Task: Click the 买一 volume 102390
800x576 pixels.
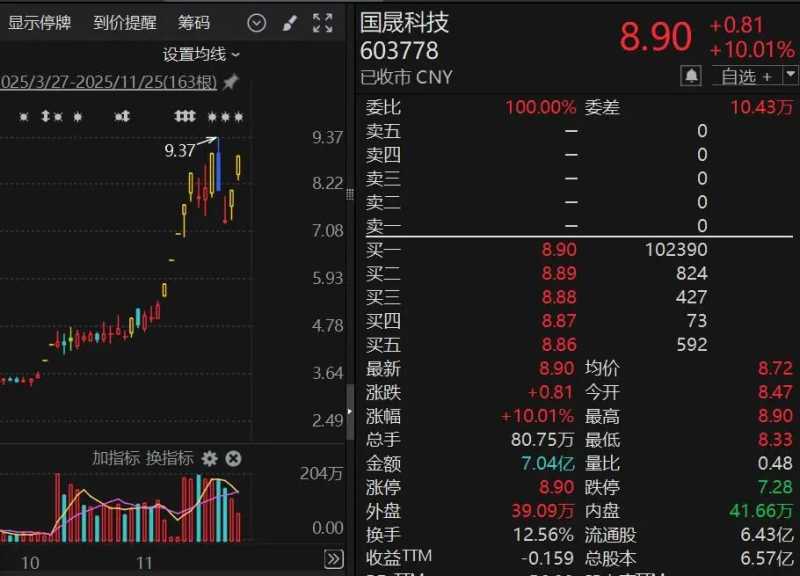Action: click(x=676, y=249)
